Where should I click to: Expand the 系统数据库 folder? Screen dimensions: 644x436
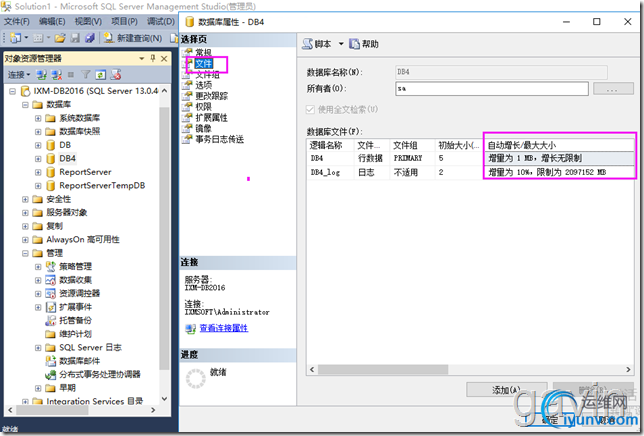pos(38,118)
